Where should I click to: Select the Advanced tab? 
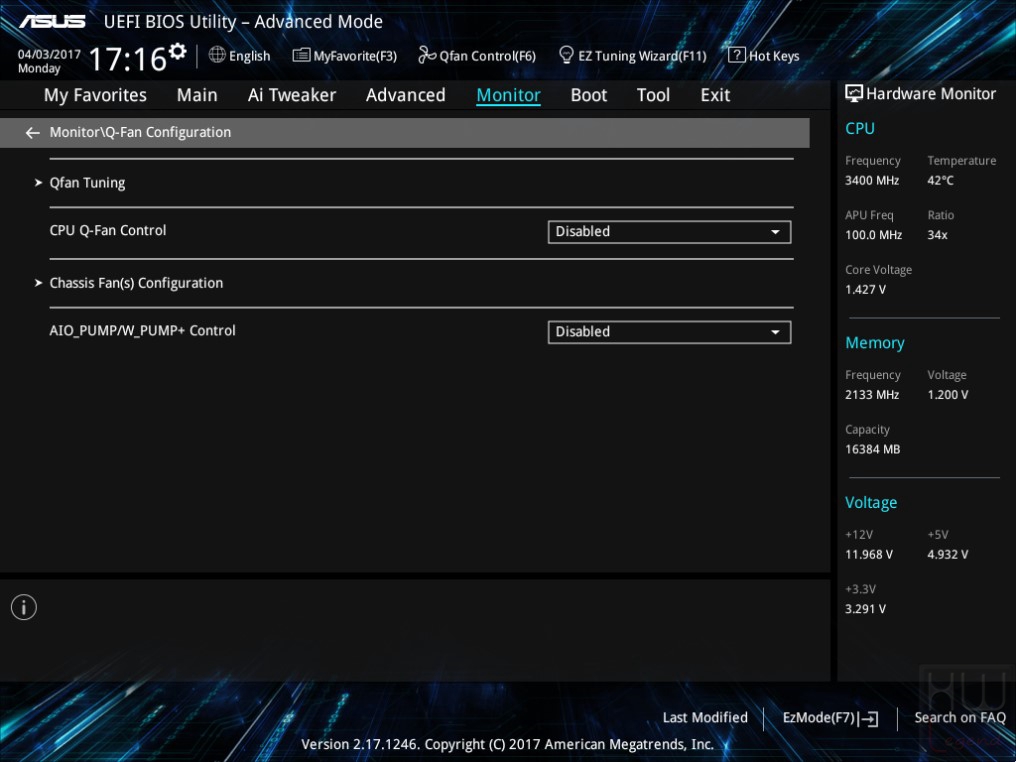point(406,95)
